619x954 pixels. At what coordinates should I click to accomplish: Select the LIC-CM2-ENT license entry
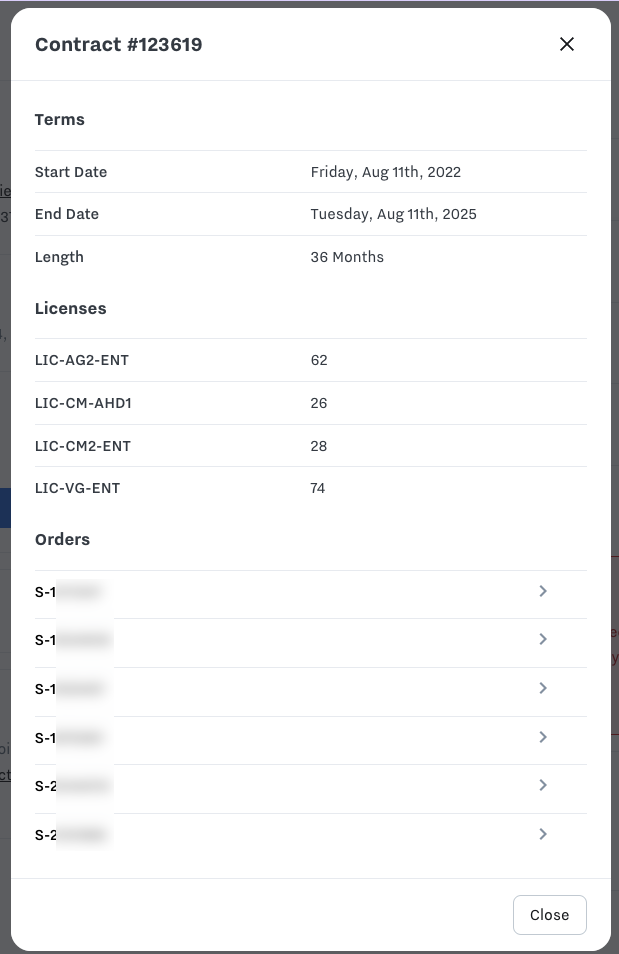pyautogui.click(x=83, y=446)
